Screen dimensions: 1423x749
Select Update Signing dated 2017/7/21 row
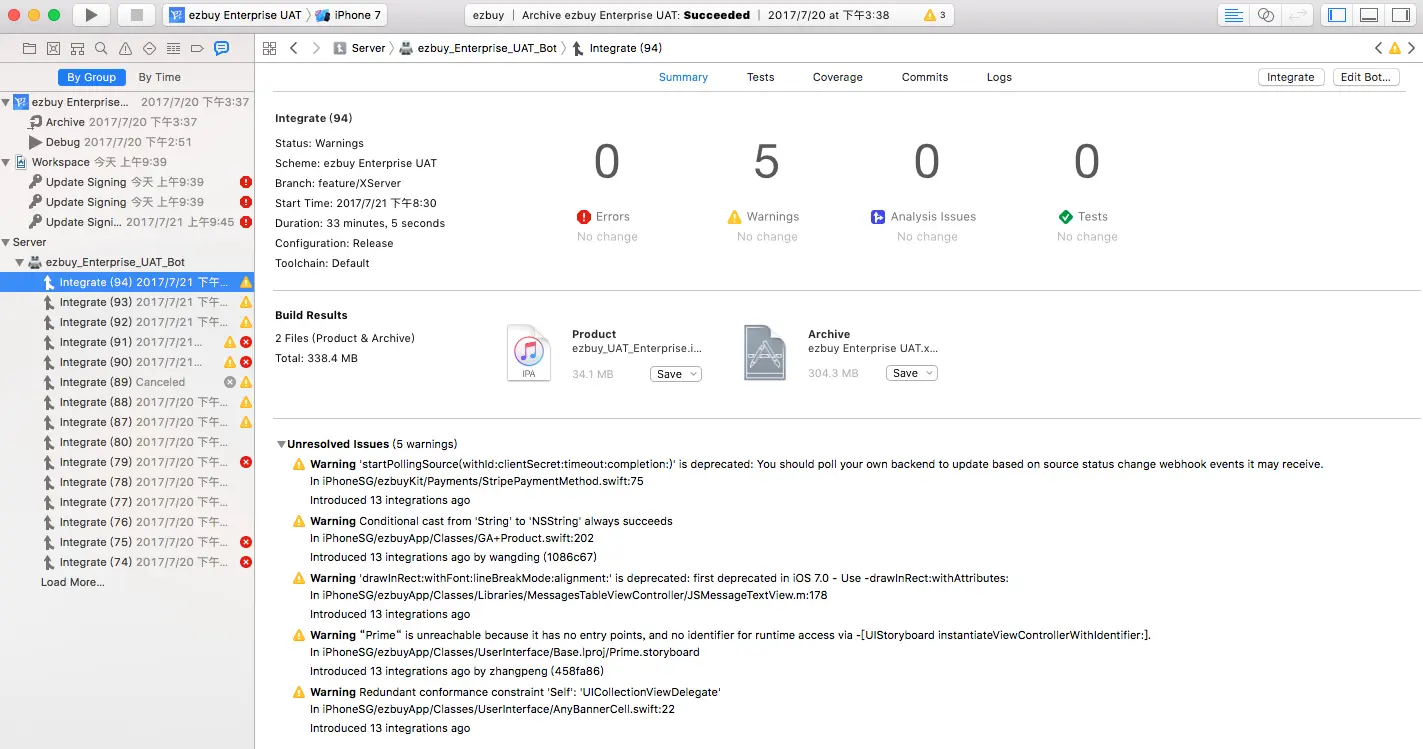pyautogui.click(x=127, y=222)
